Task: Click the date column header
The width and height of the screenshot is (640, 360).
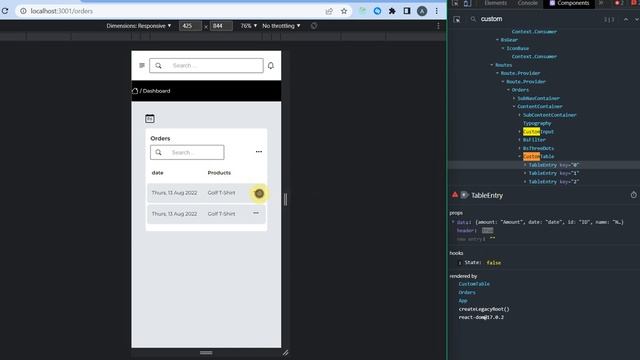Action: (x=158, y=173)
